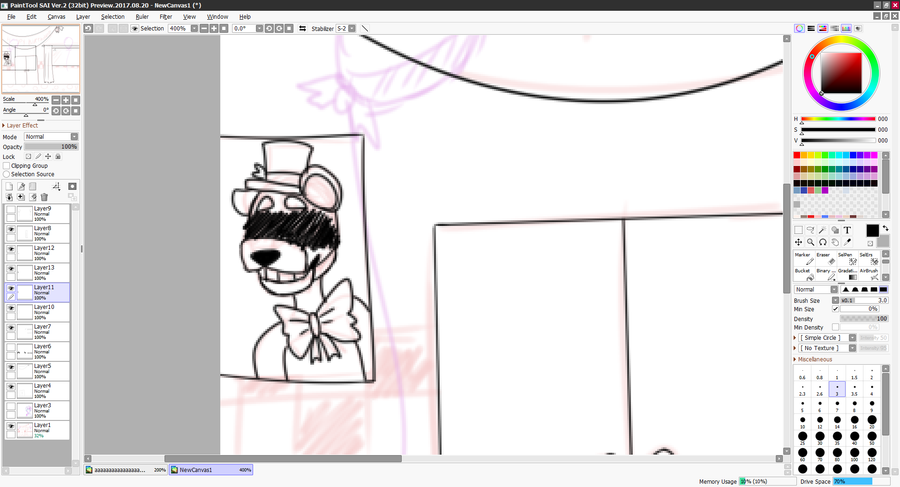Choose the SelErs tool
Image resolution: width=900 pixels, height=487 pixels.
tap(868, 258)
